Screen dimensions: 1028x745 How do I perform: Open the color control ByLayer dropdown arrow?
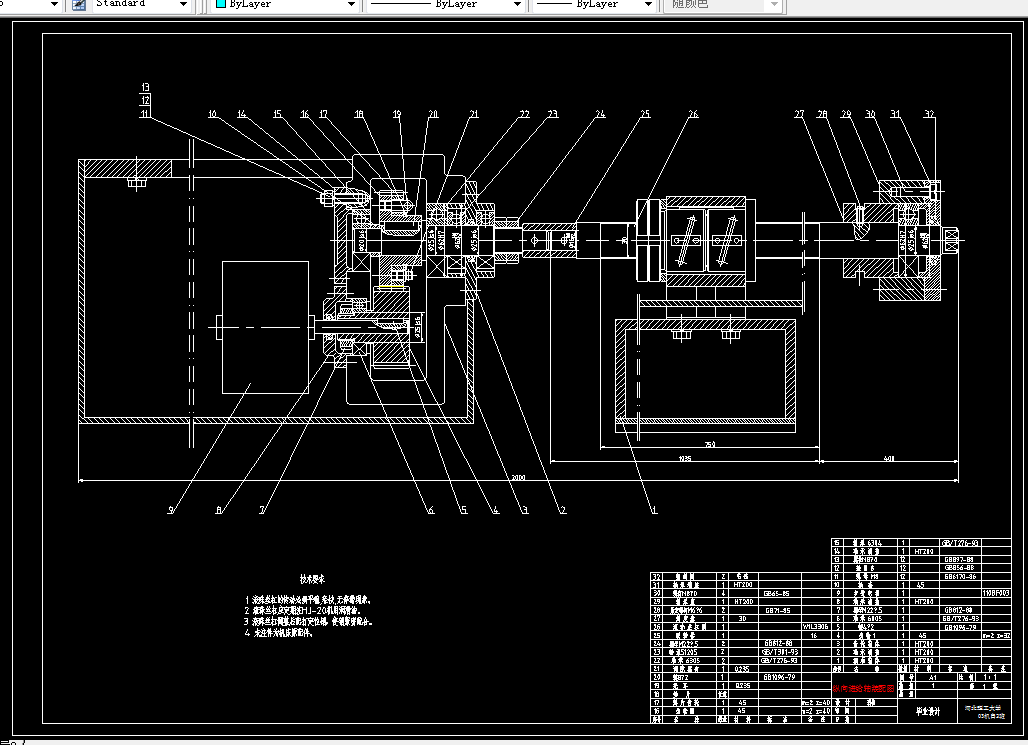click(x=351, y=5)
